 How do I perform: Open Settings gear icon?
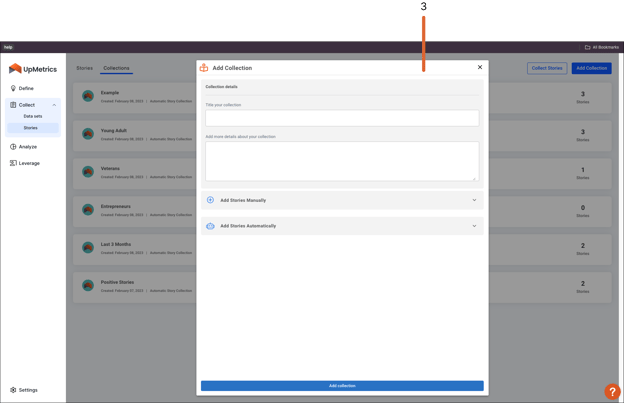tap(13, 390)
